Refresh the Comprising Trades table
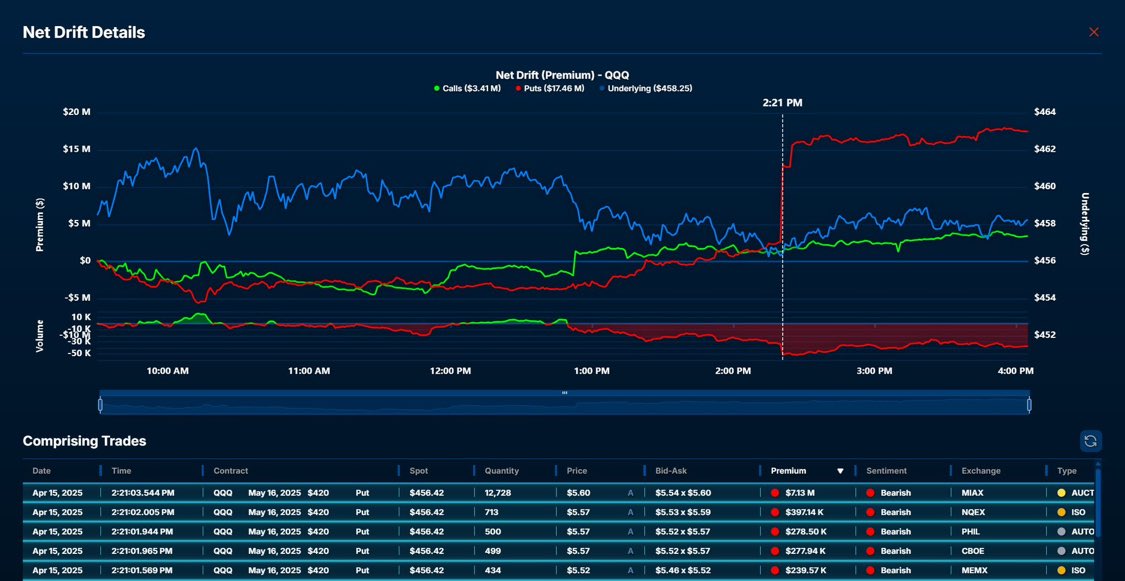Image resolution: width=1125 pixels, height=581 pixels. click(1090, 440)
